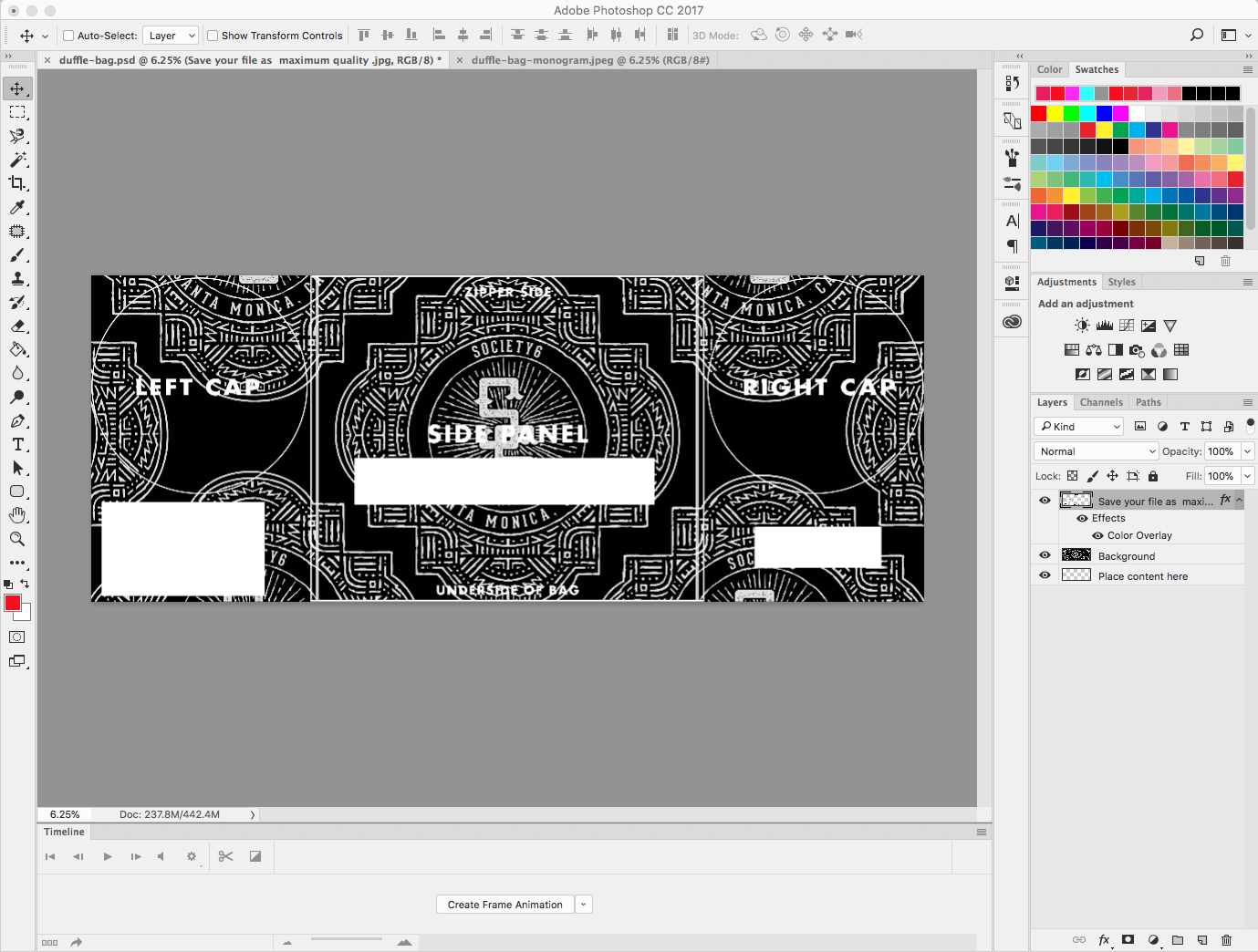Toggle visibility of layer Effects
Image resolution: width=1258 pixels, height=952 pixels.
(1083, 518)
